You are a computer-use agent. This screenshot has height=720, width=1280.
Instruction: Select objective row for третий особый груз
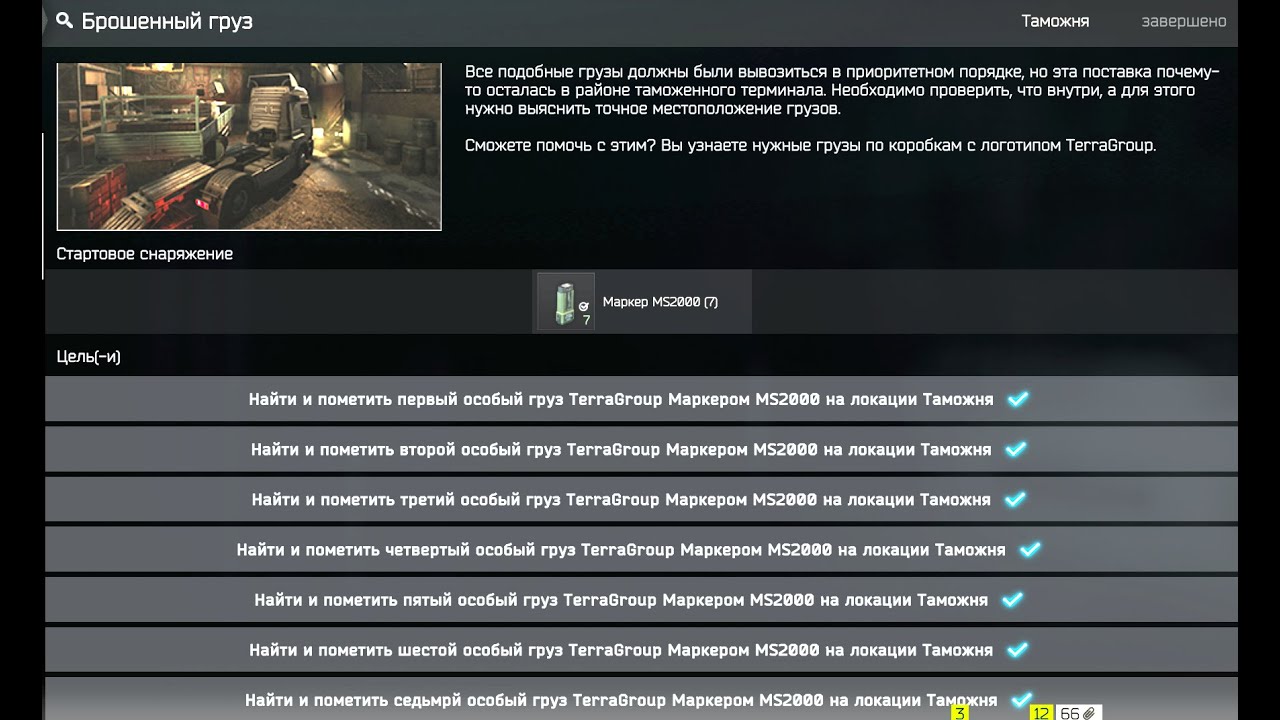pos(641,499)
